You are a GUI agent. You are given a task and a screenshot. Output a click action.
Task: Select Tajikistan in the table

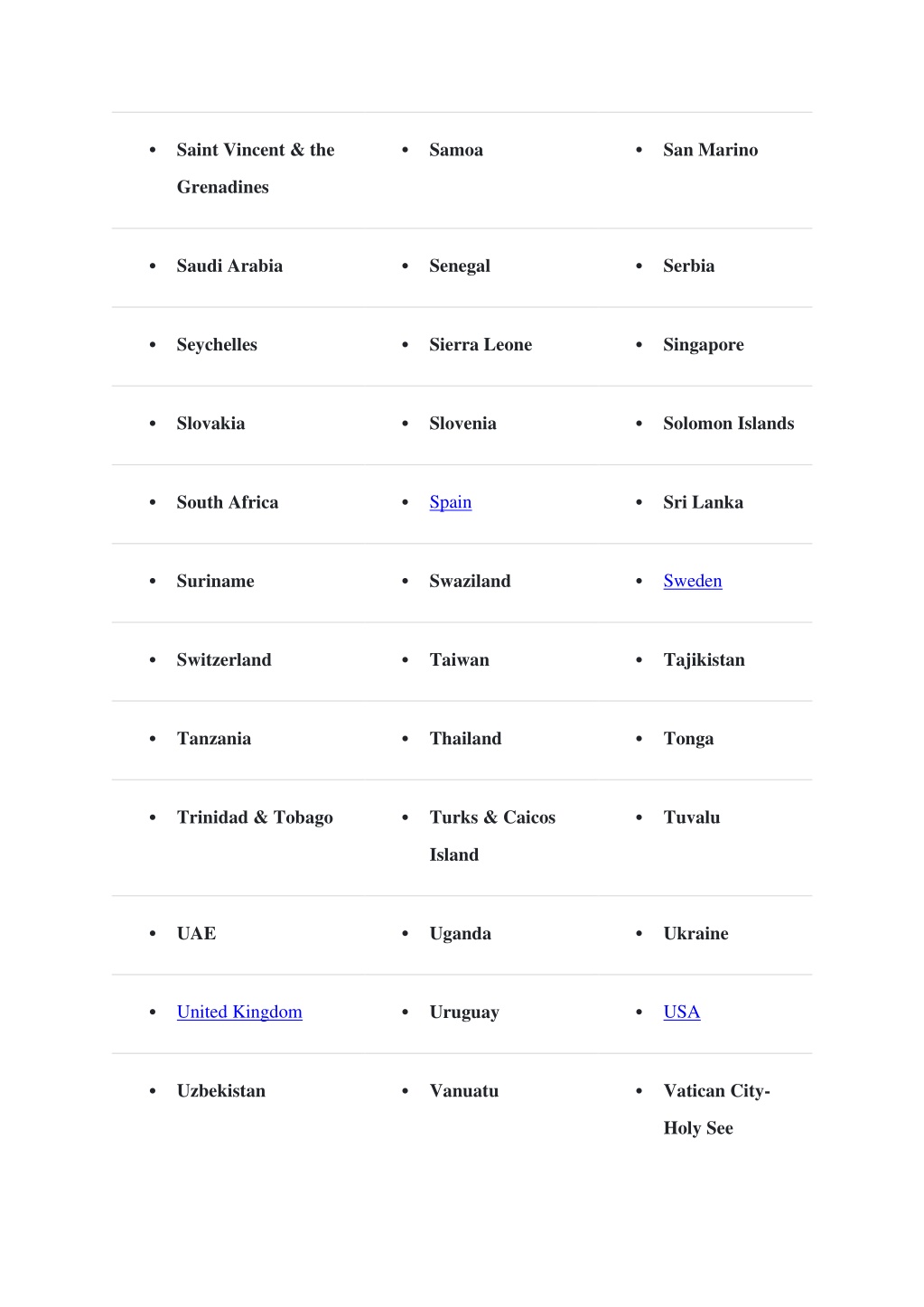click(704, 660)
